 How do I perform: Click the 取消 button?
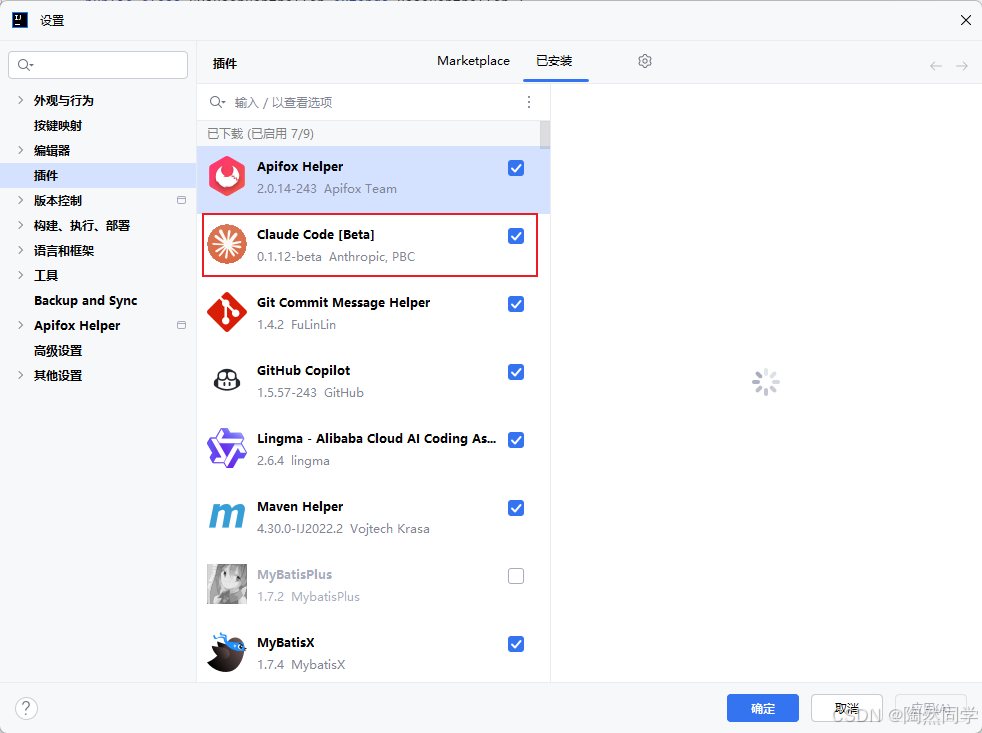pyautogui.click(x=847, y=709)
